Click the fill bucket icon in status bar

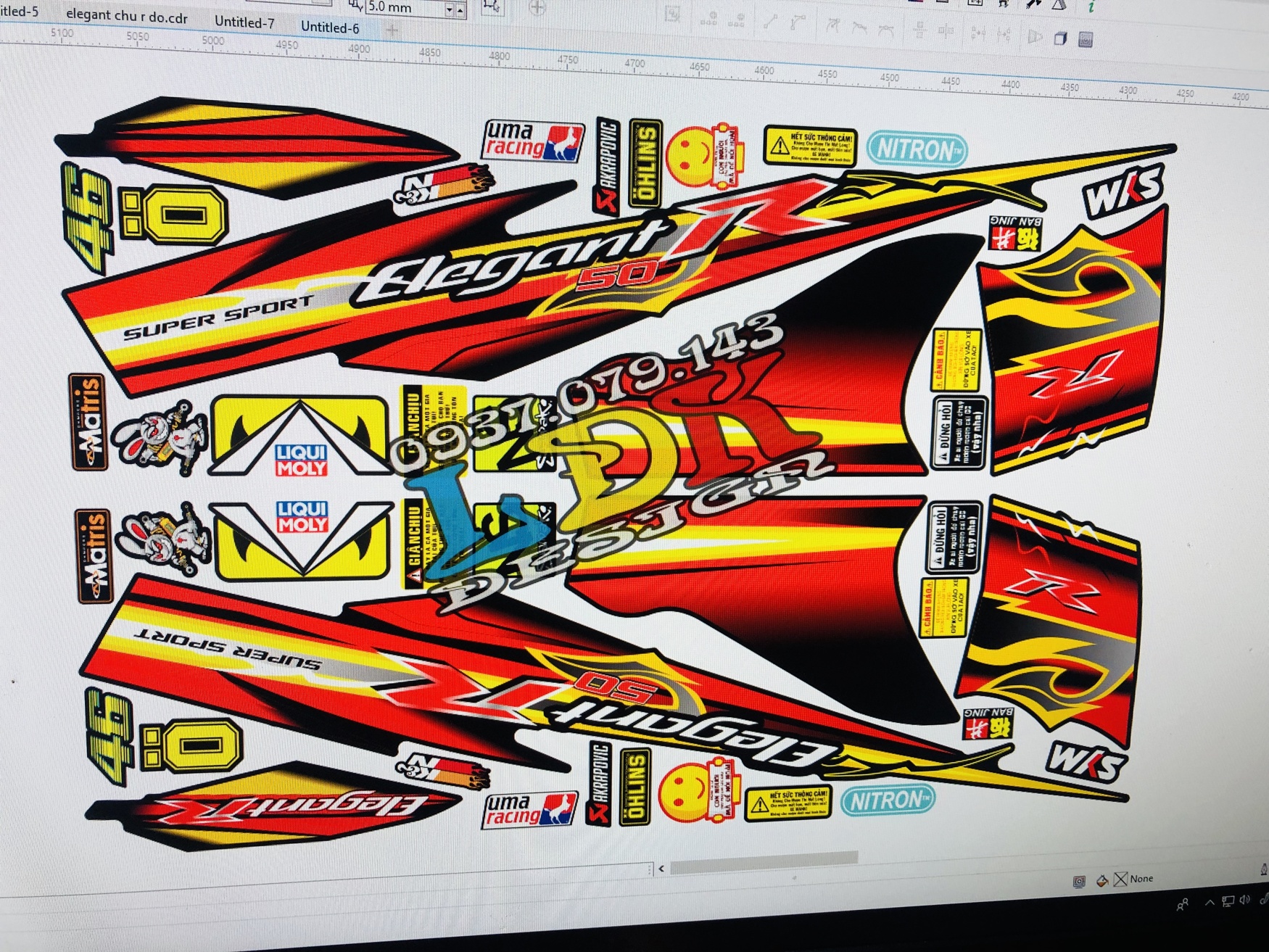(1101, 881)
